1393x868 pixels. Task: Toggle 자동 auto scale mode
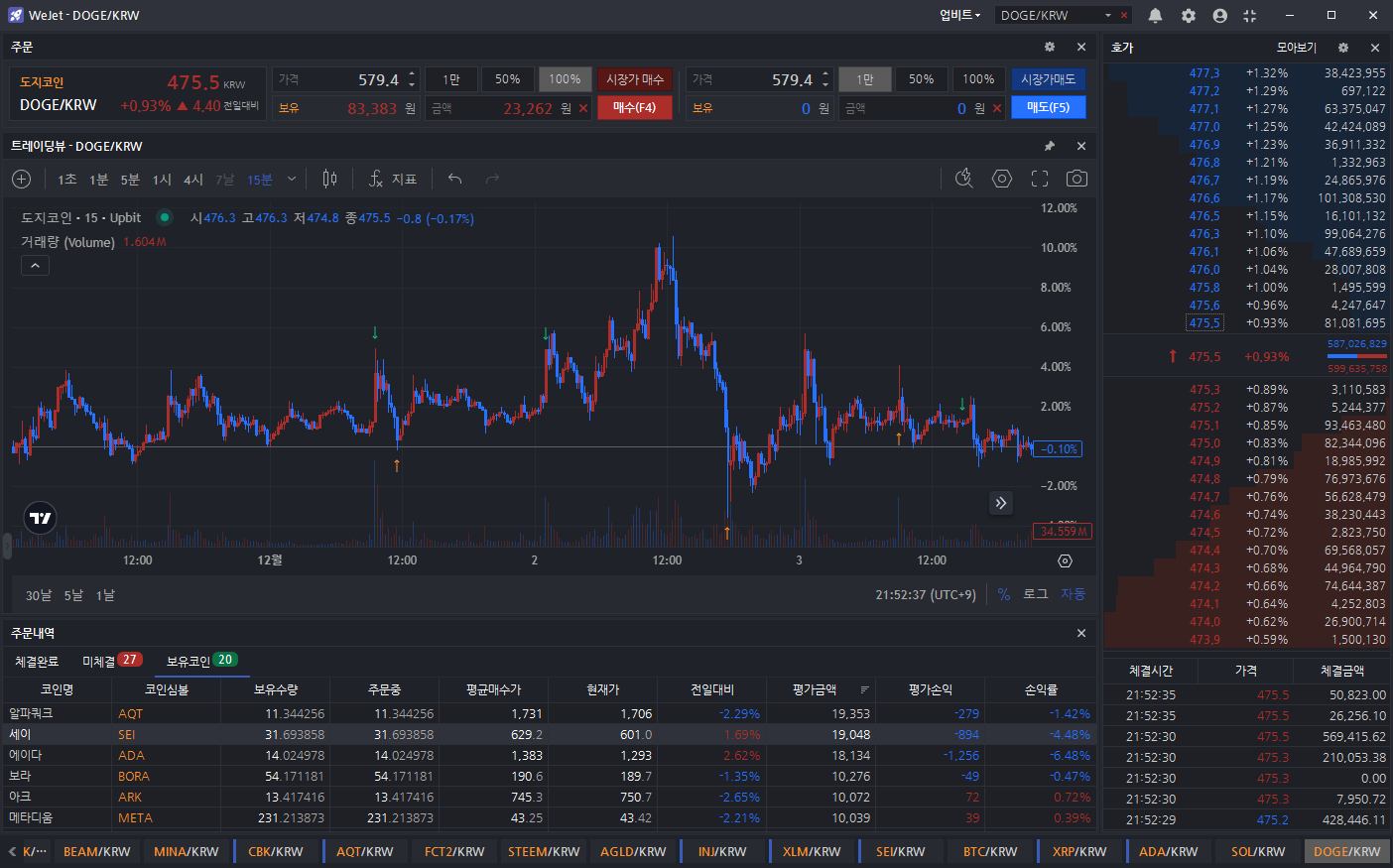(1073, 594)
